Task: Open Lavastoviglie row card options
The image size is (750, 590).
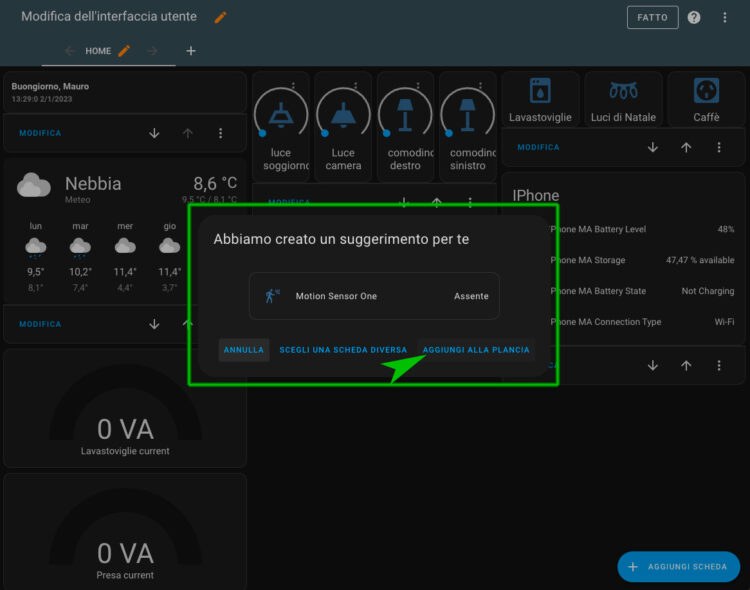Action: pos(719,147)
